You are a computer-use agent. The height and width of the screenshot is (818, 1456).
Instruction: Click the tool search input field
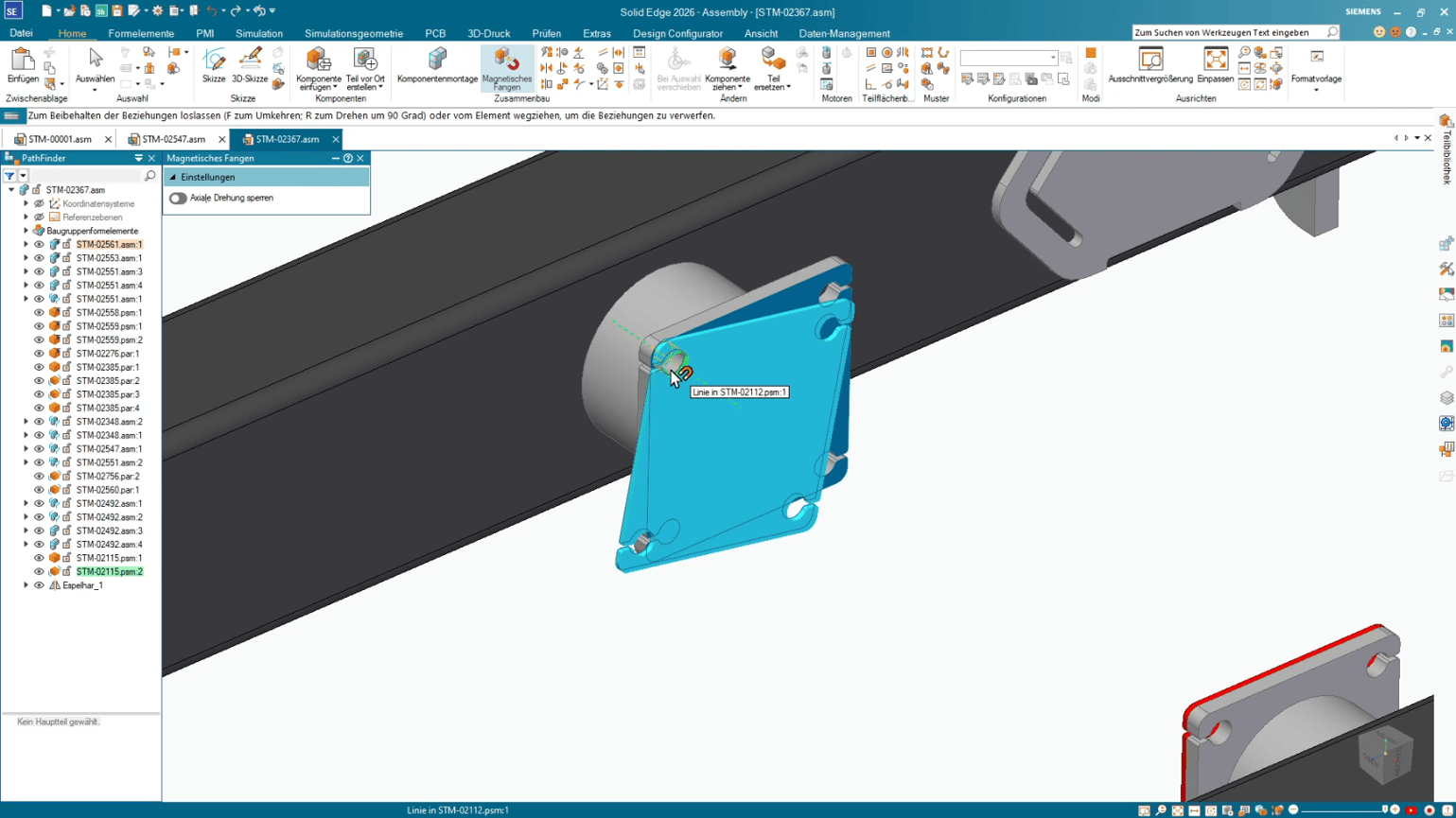pos(1225,31)
